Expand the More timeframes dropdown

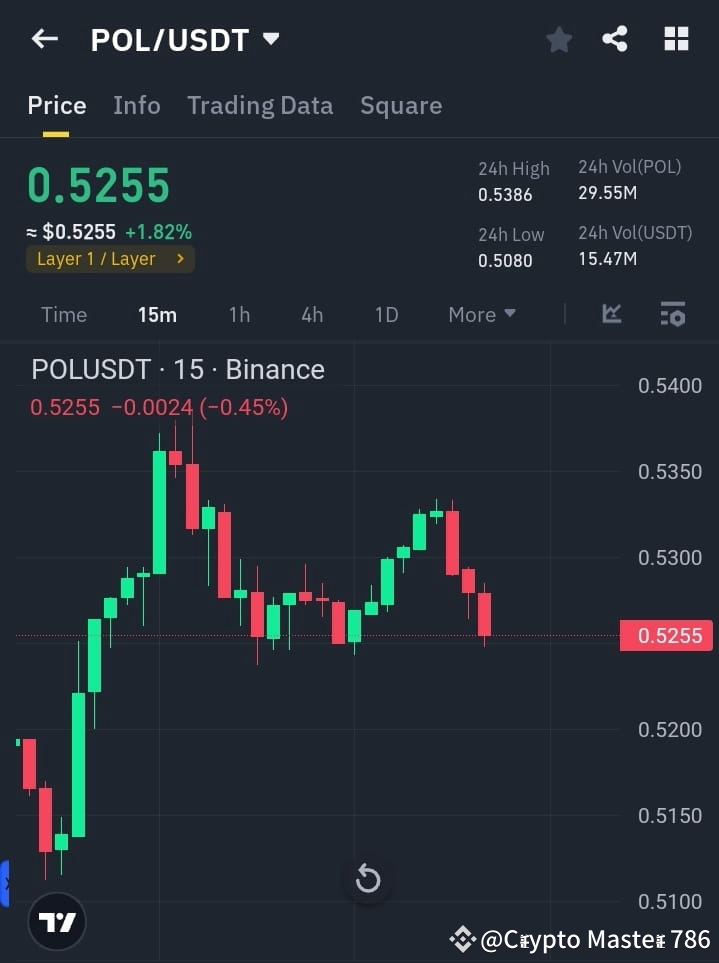481,314
